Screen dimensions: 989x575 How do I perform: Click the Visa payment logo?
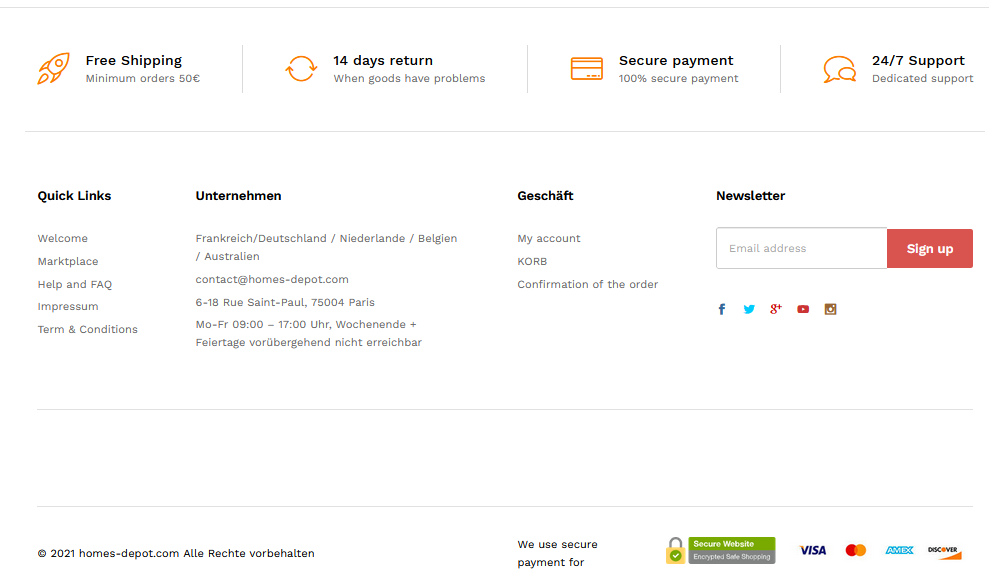[812, 550]
